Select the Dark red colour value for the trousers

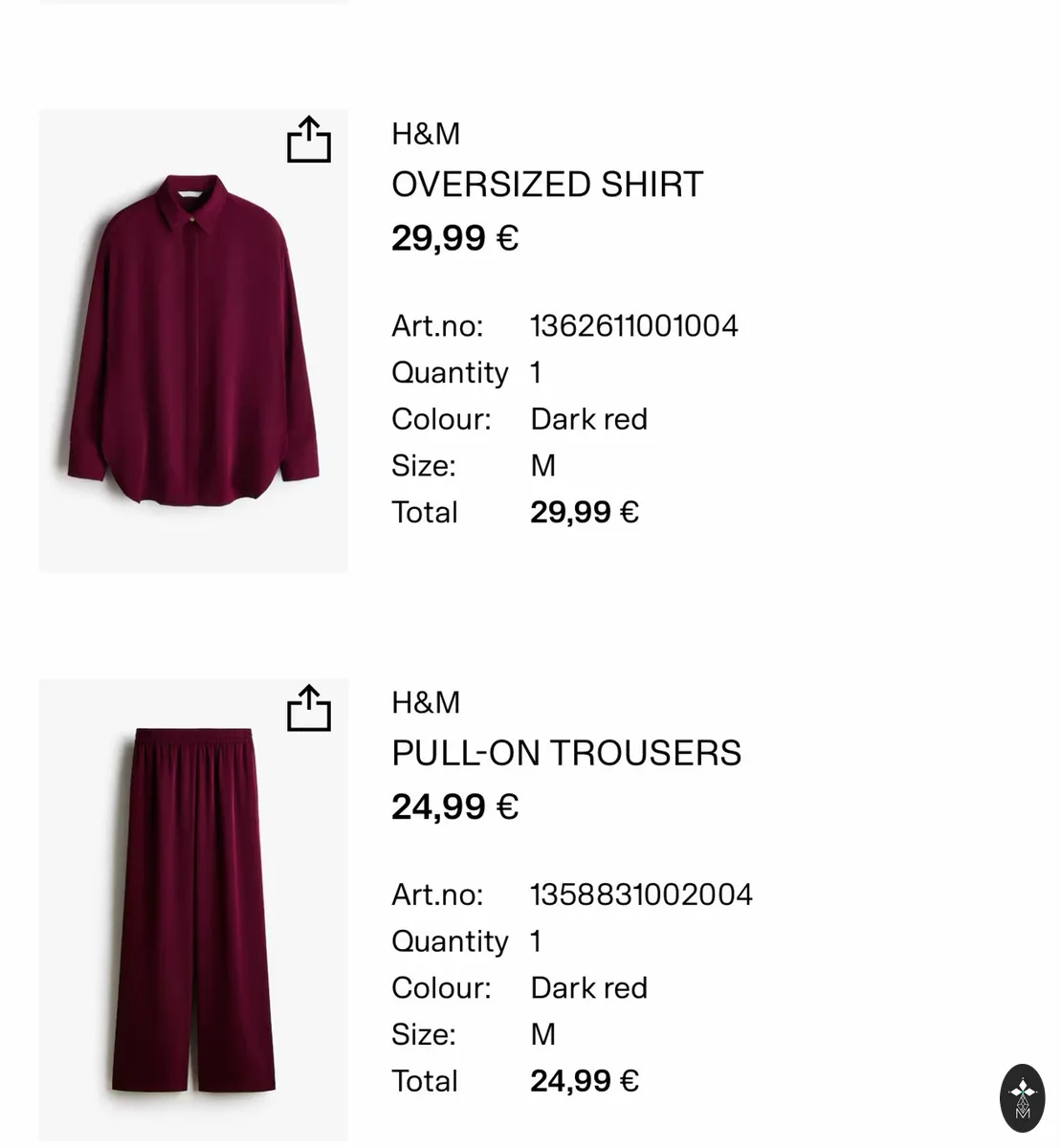pos(589,987)
